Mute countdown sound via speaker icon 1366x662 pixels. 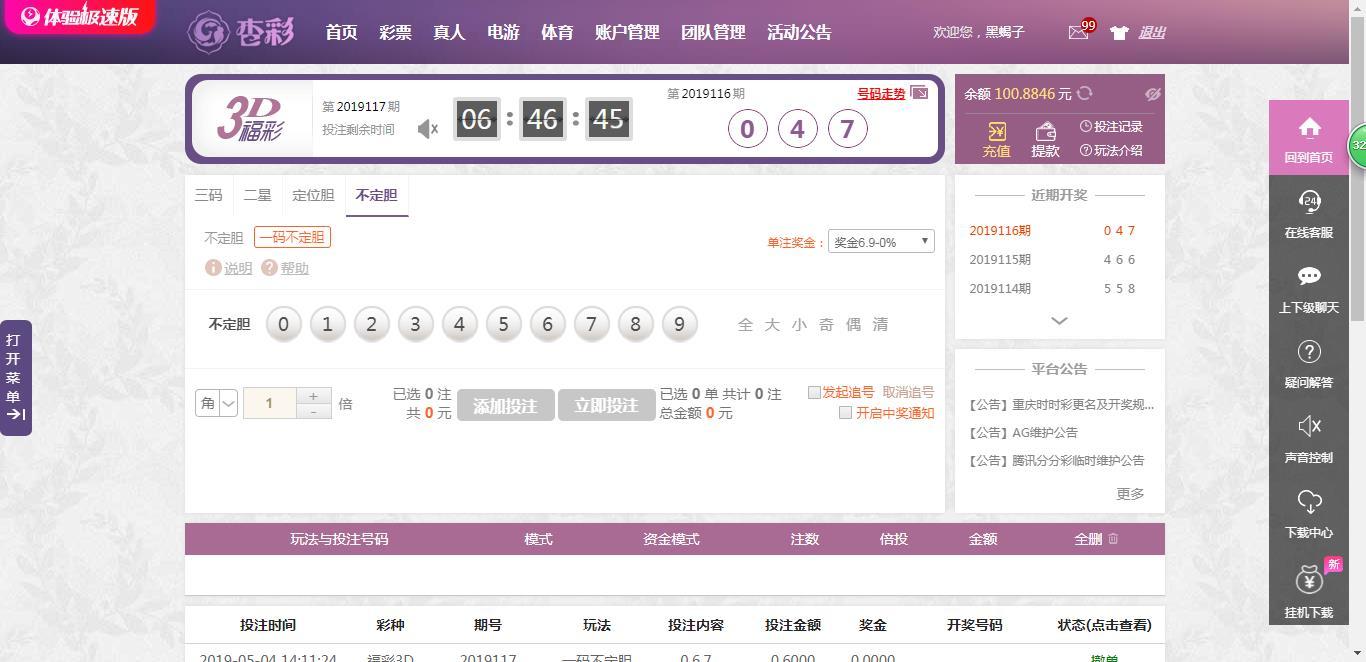(428, 129)
